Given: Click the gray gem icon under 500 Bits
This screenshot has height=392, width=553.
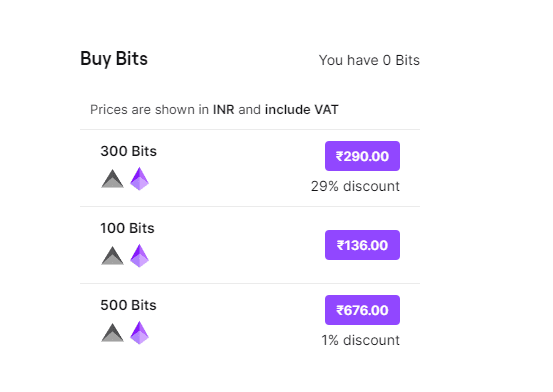Looking at the screenshot, I should [113, 332].
